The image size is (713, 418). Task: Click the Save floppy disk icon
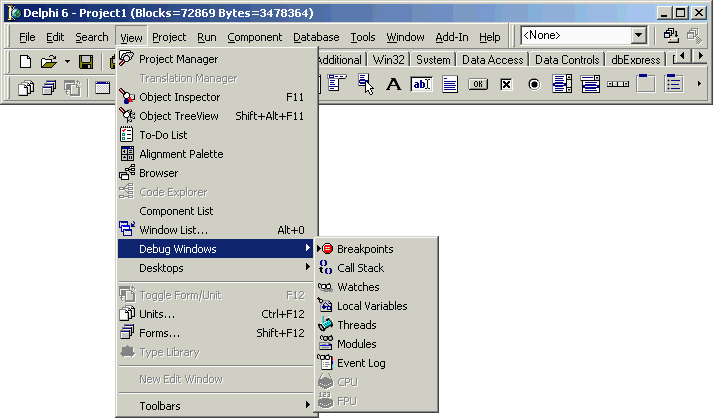(86, 61)
